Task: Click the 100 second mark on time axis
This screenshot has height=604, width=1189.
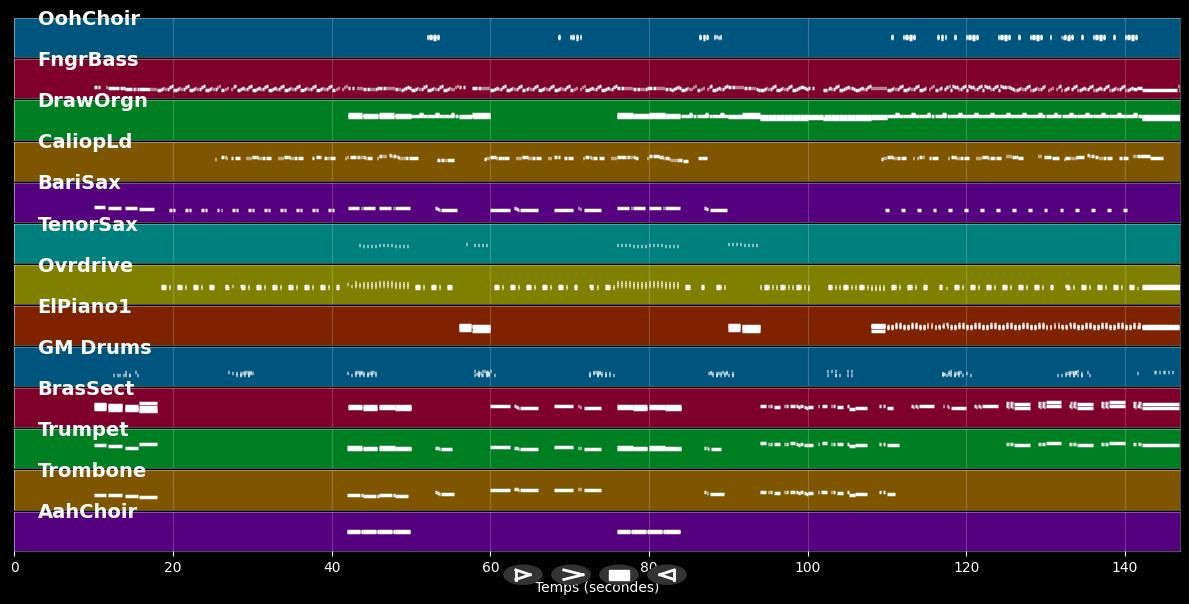Action: (807, 568)
